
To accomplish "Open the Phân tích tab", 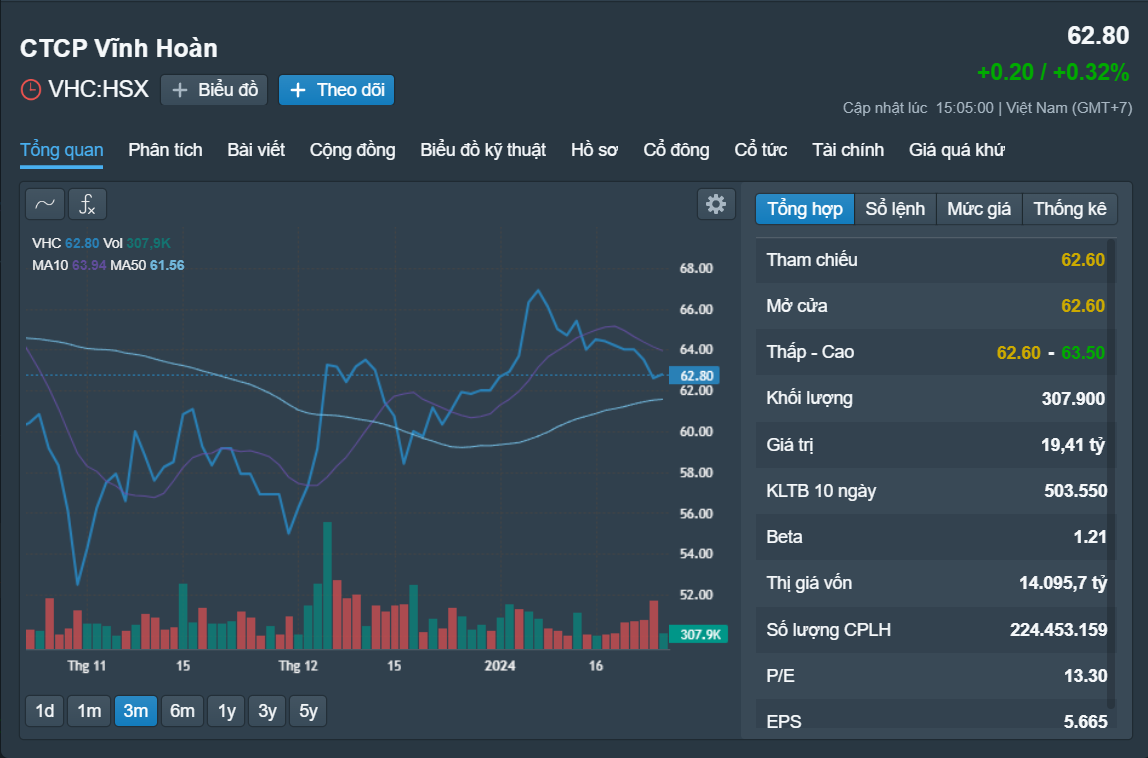I will [165, 150].
